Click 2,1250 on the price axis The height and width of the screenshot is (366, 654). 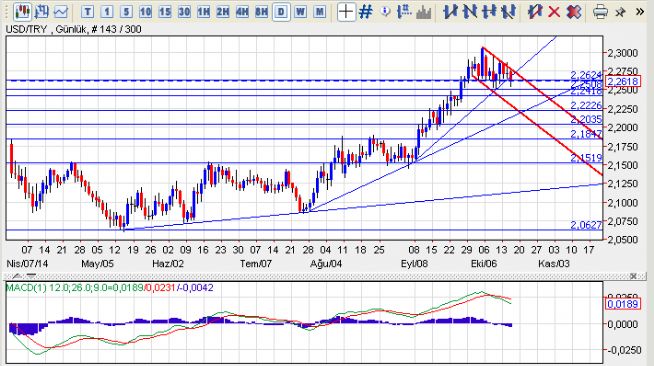(622, 183)
